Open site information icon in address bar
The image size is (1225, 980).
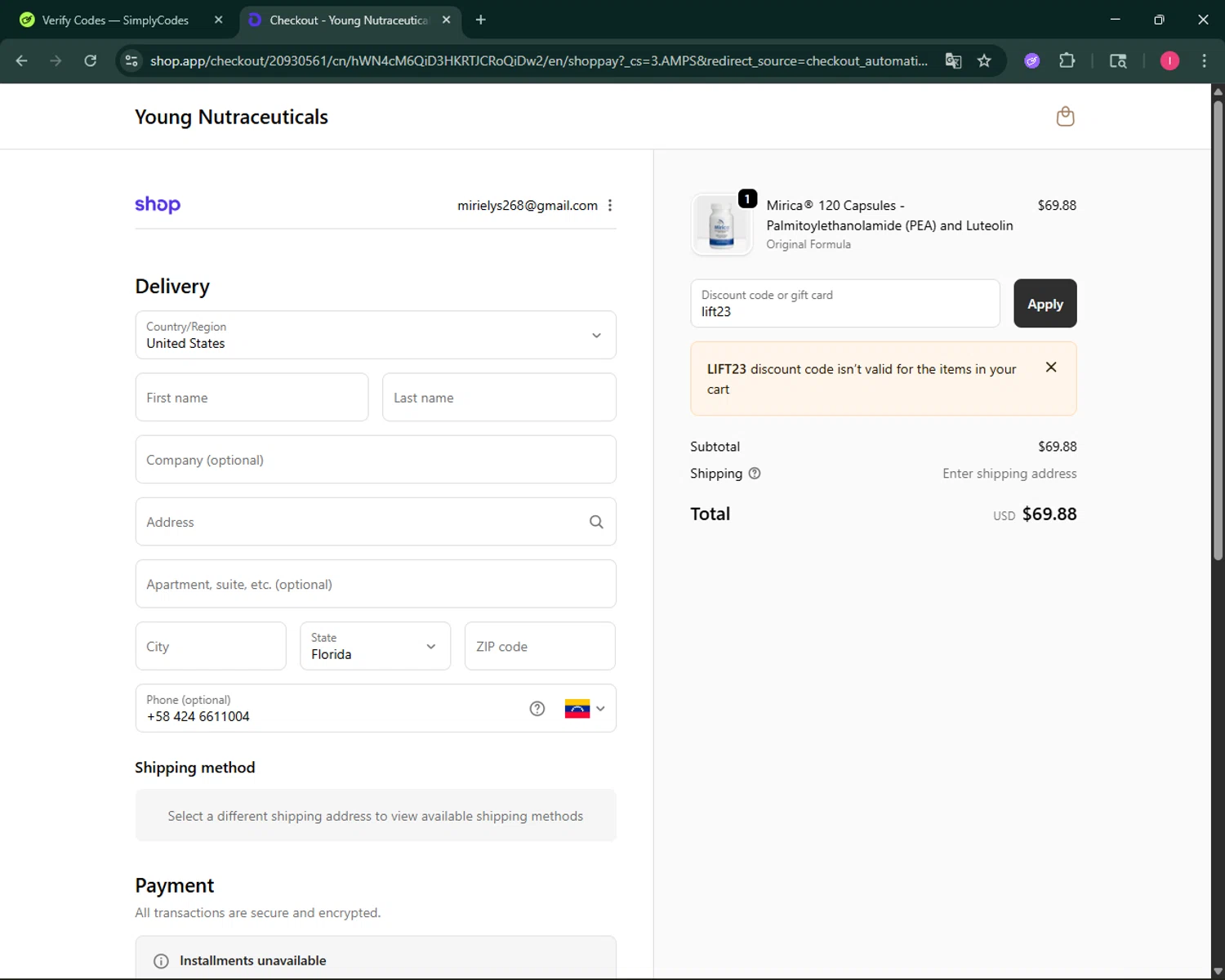131,60
